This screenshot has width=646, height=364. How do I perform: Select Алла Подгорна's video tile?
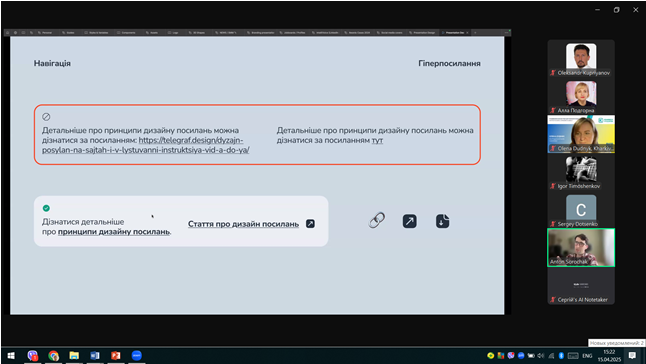581,96
